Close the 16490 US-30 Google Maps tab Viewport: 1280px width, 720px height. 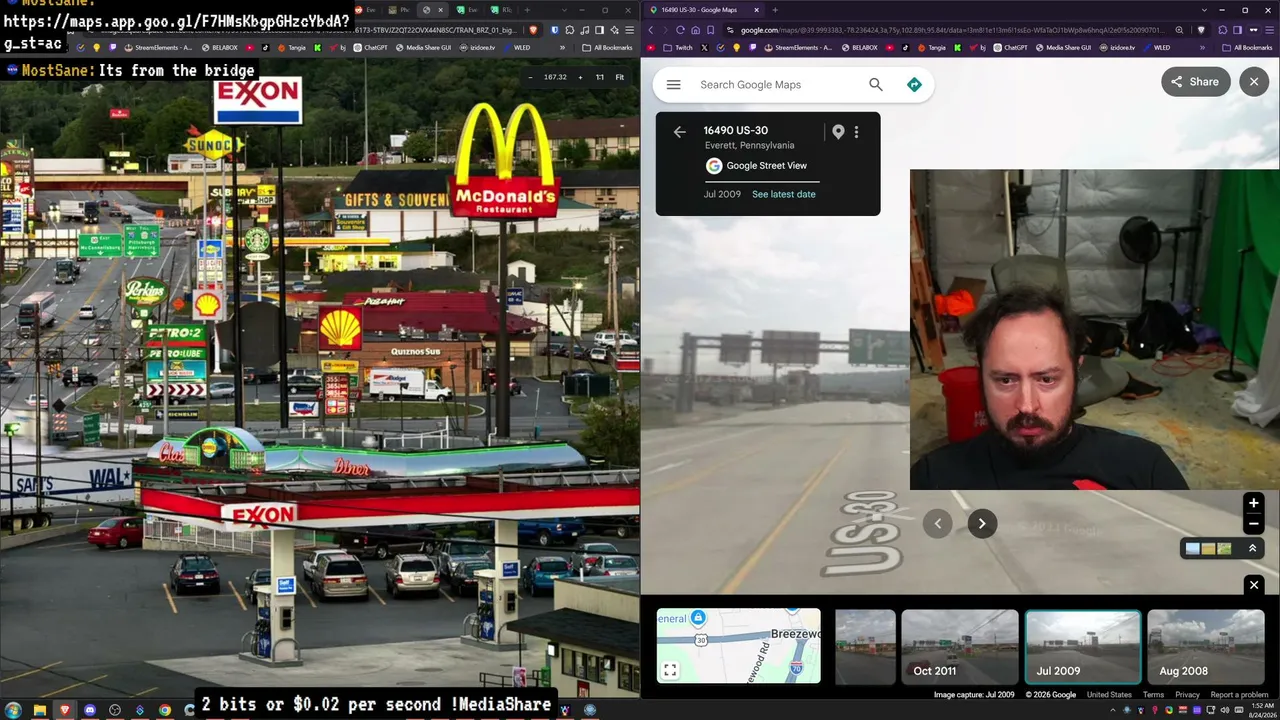[756, 10]
